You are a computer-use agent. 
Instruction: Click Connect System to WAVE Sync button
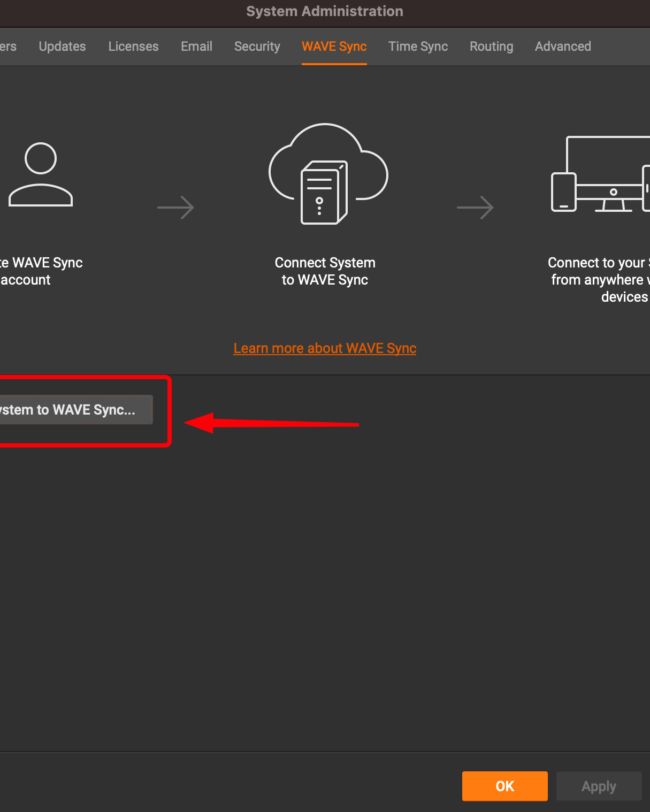76,410
